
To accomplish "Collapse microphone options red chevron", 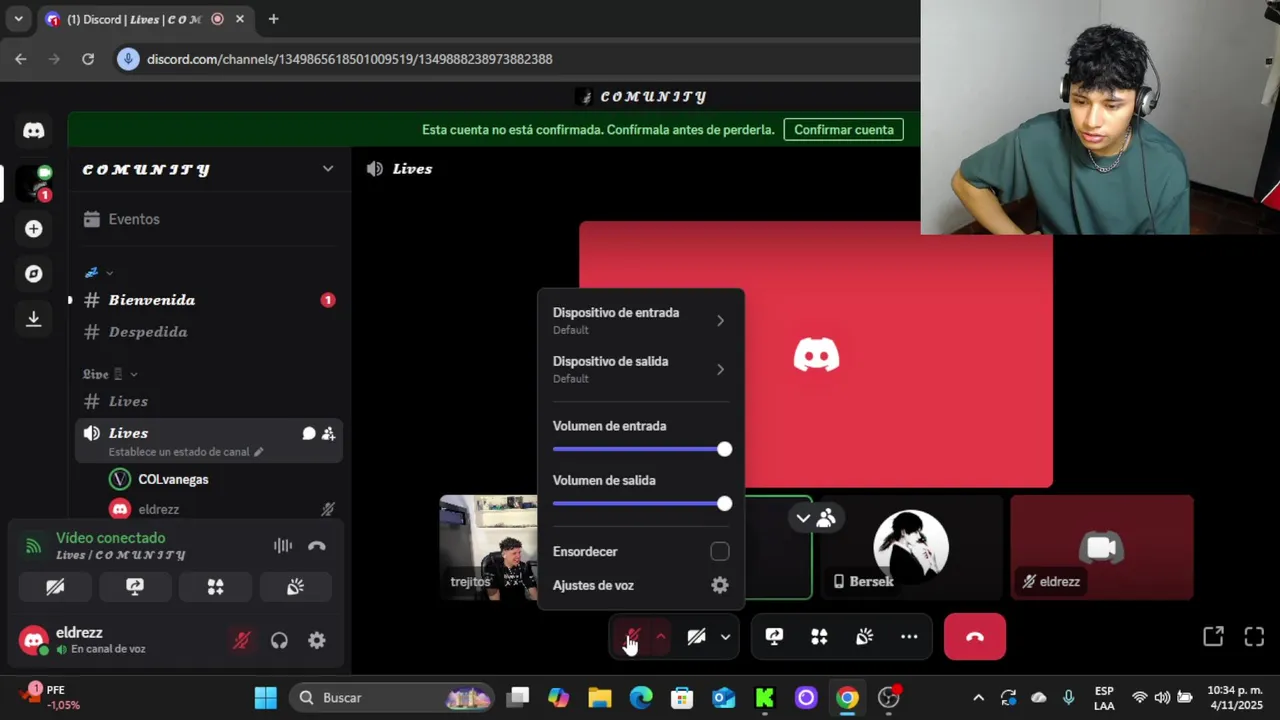I will (660, 637).
